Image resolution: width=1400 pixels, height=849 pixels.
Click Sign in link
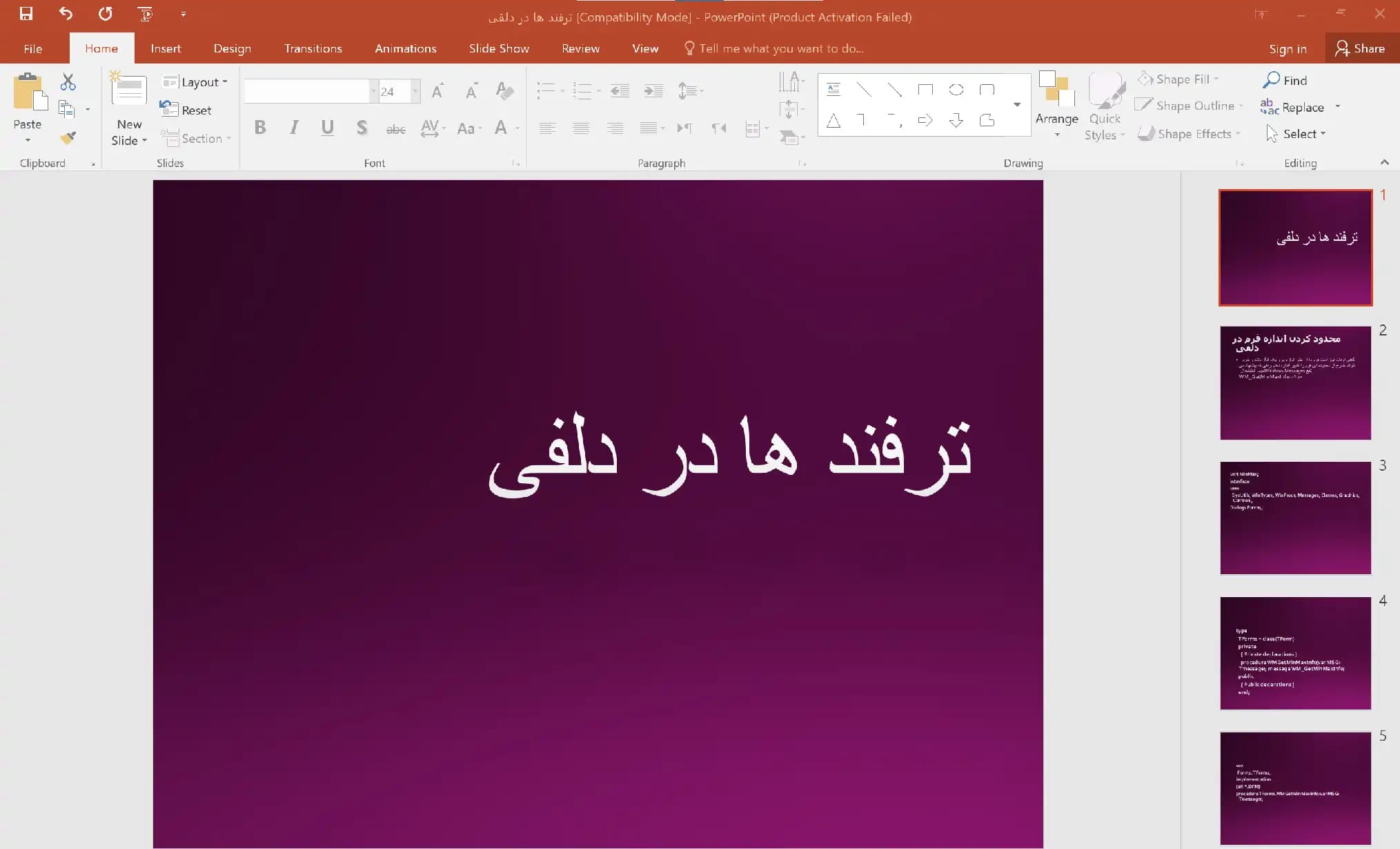1288,48
